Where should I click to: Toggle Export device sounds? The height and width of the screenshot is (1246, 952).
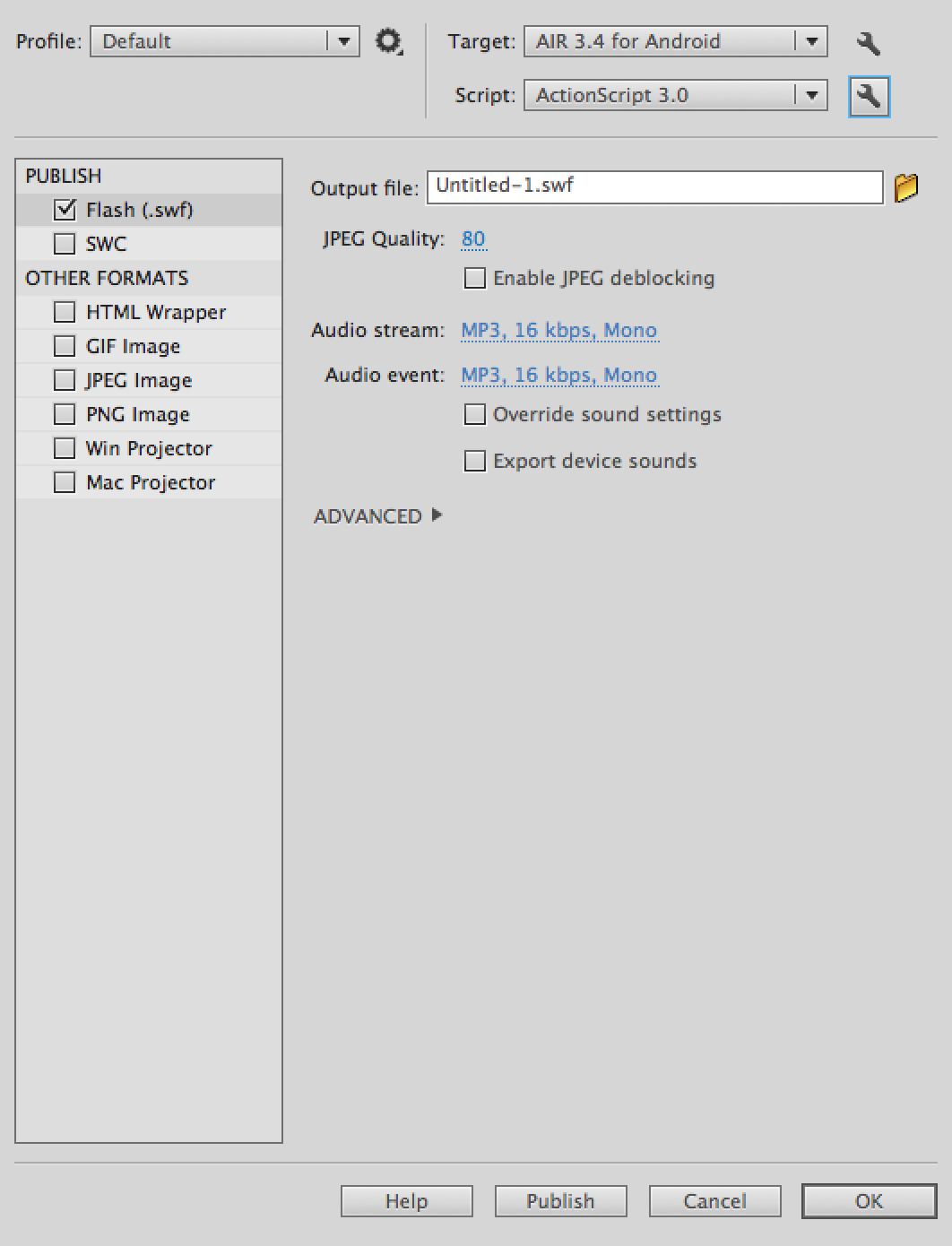[475, 461]
